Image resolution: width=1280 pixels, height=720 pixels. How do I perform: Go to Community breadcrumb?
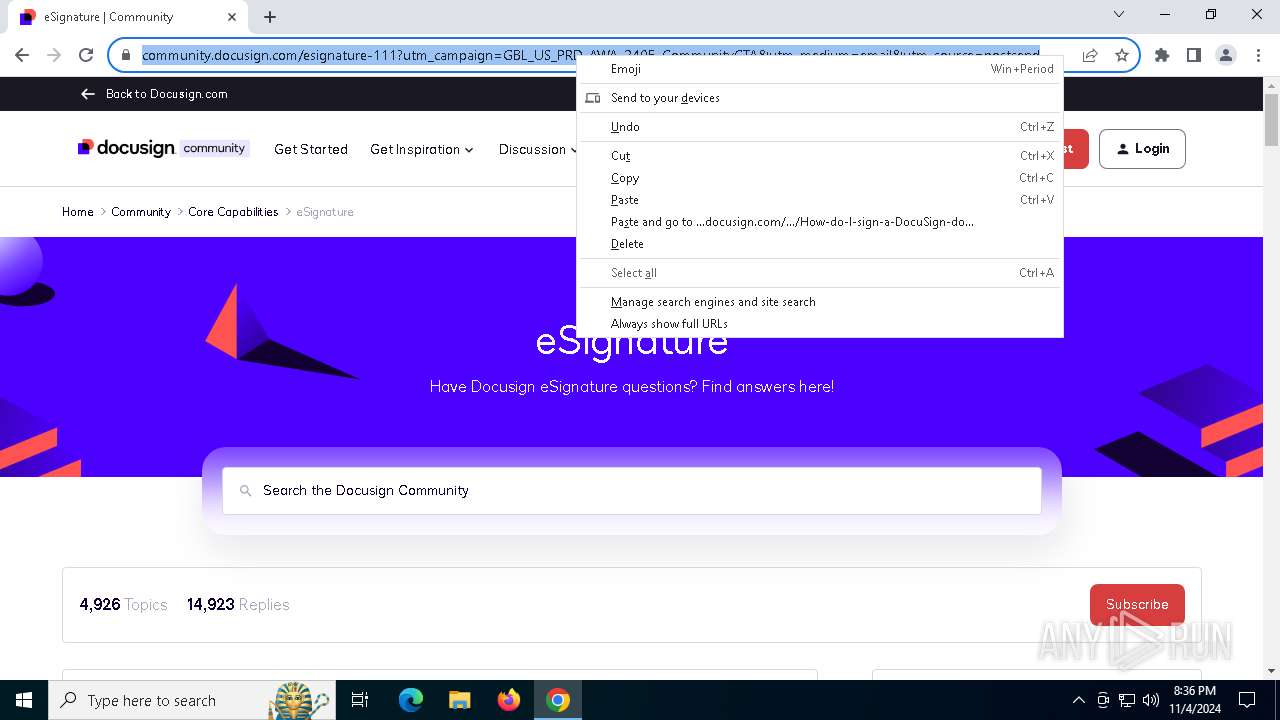(141, 212)
